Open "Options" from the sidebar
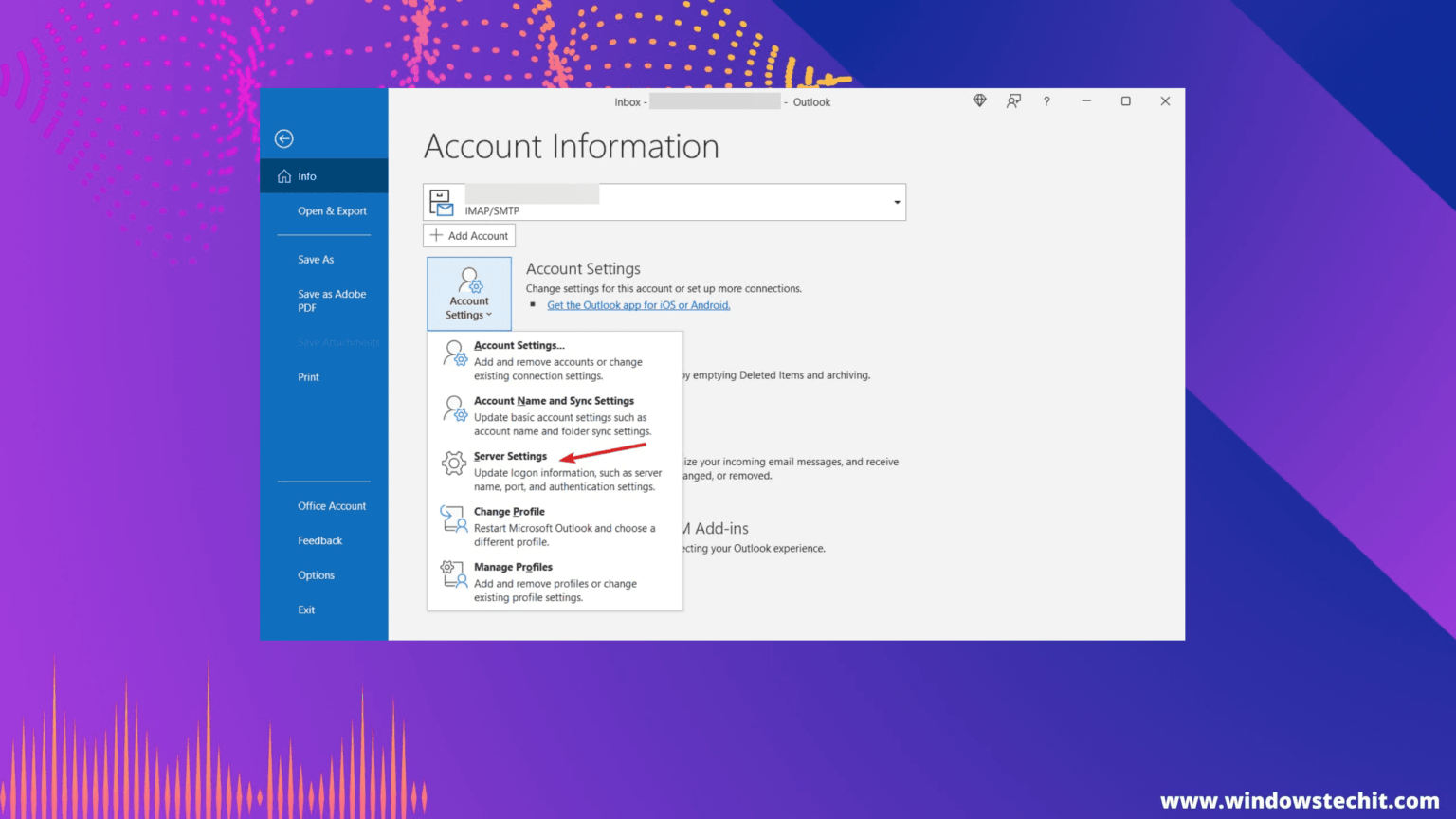 point(316,574)
